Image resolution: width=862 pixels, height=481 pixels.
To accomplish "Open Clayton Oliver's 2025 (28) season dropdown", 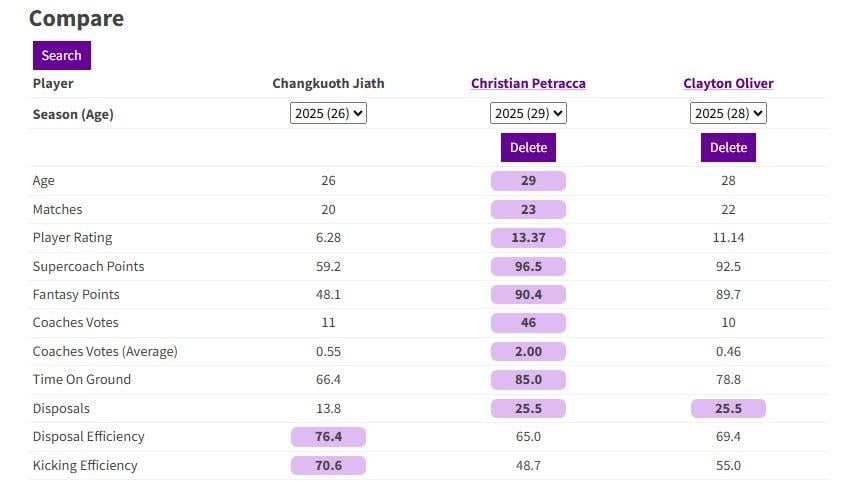I will click(x=728, y=114).
